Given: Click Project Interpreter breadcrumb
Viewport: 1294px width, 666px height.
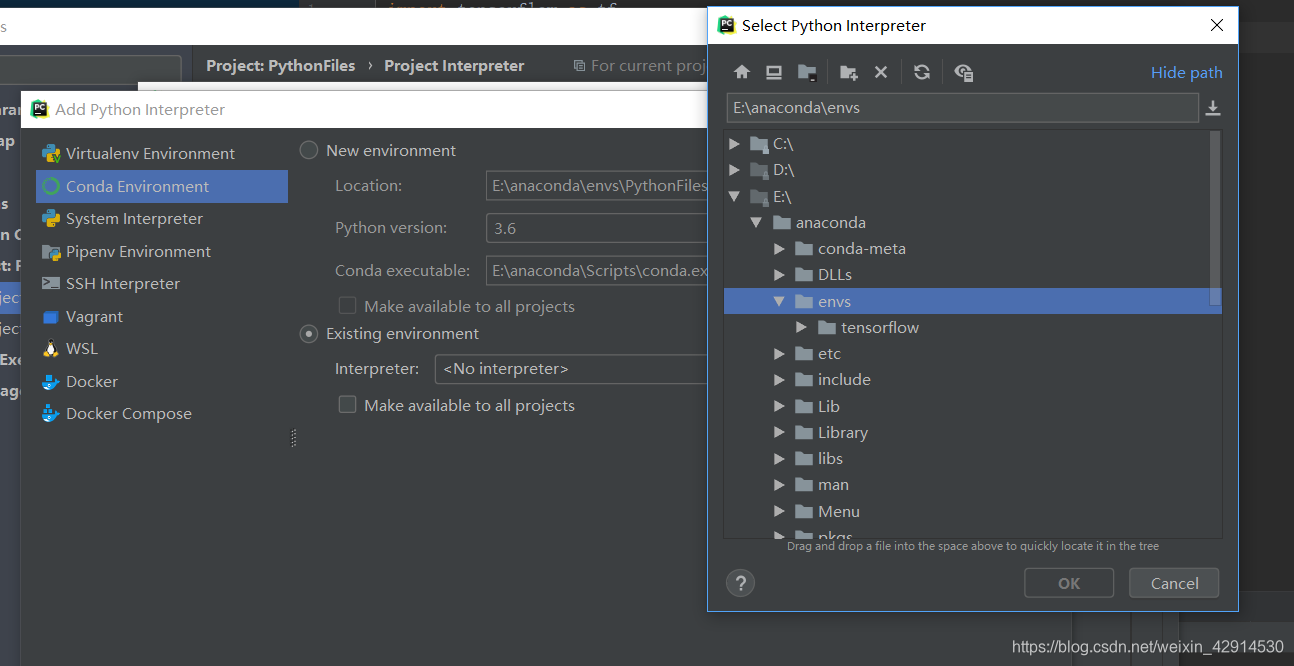Looking at the screenshot, I should tap(454, 65).
